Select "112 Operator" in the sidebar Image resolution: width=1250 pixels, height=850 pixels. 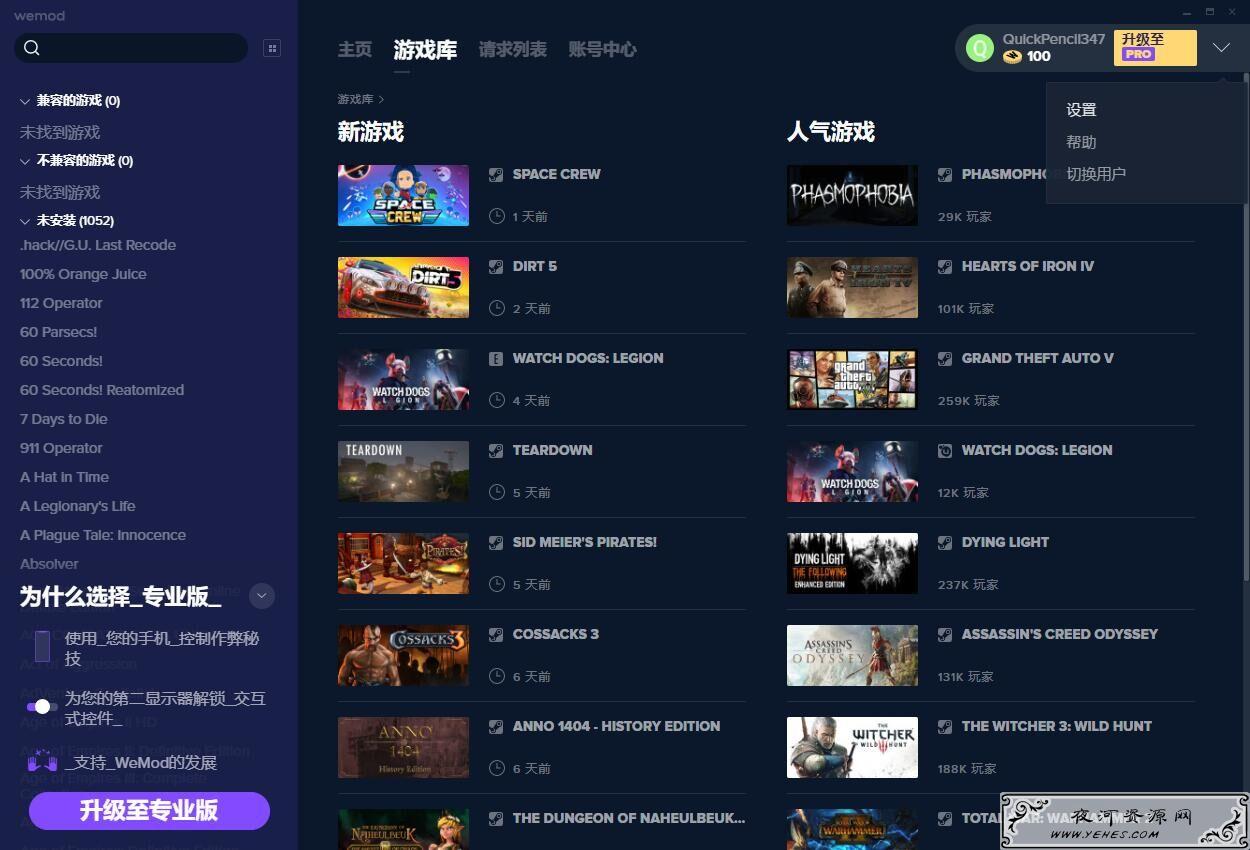tap(61, 303)
